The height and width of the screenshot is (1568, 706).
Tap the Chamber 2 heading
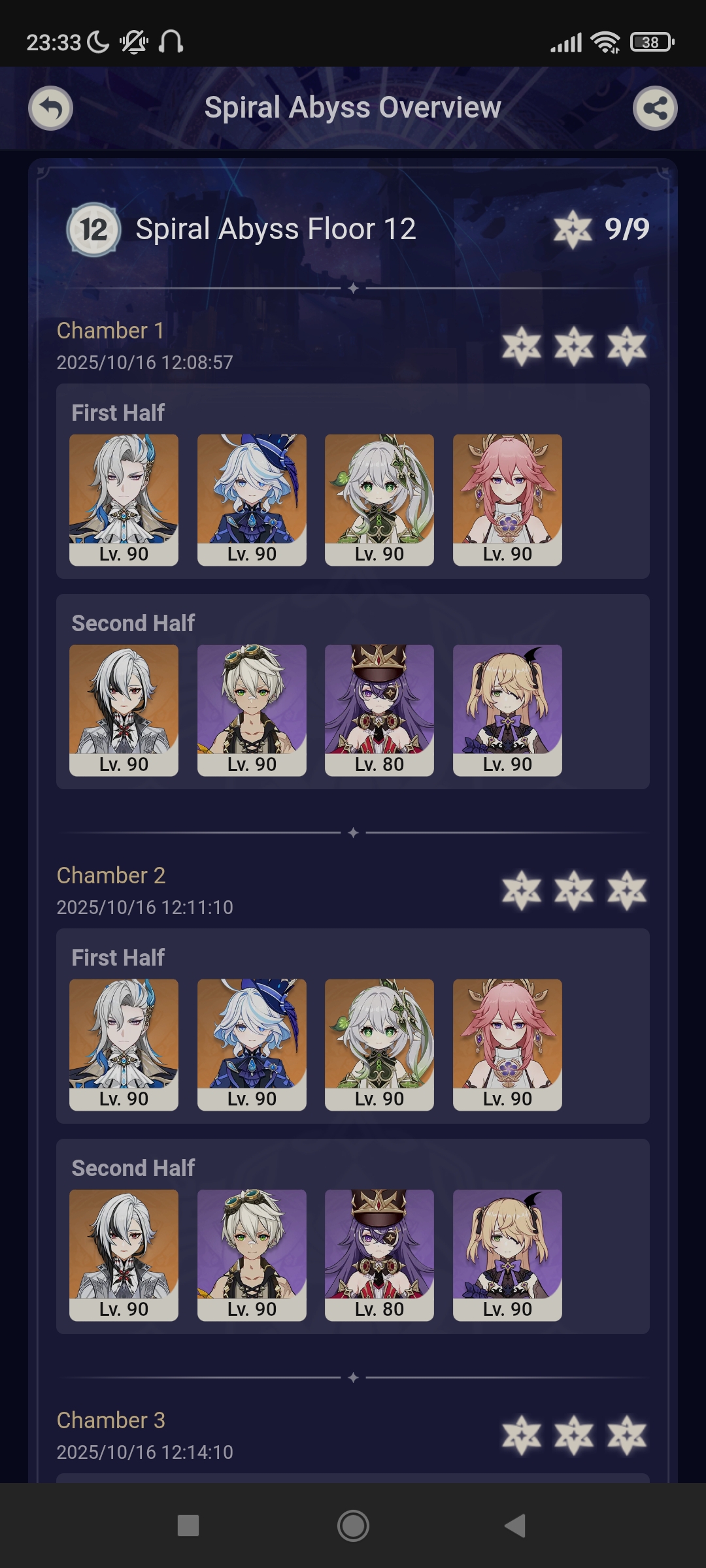[x=111, y=875]
